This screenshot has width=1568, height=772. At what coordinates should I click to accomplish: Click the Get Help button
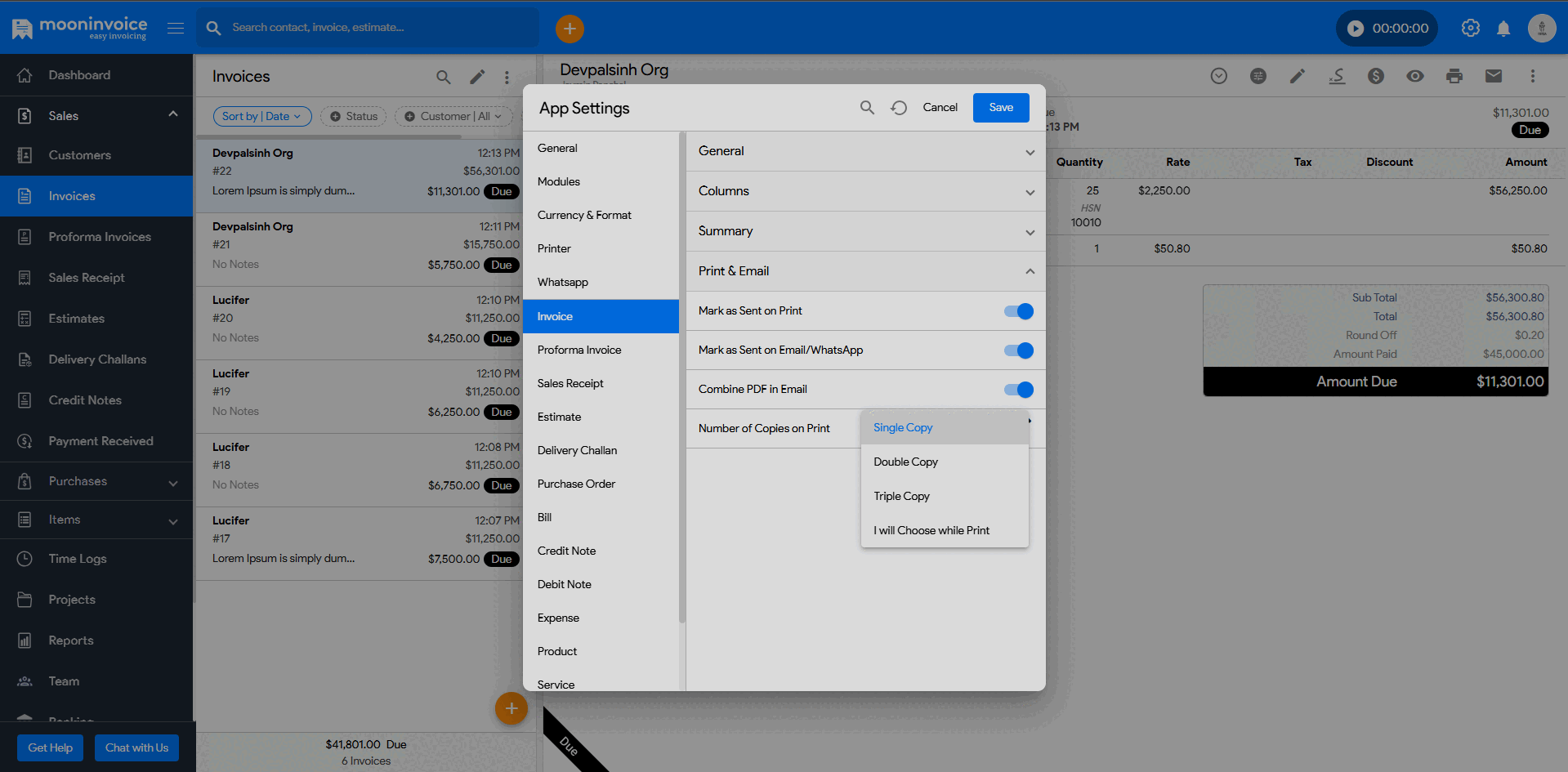(51, 748)
